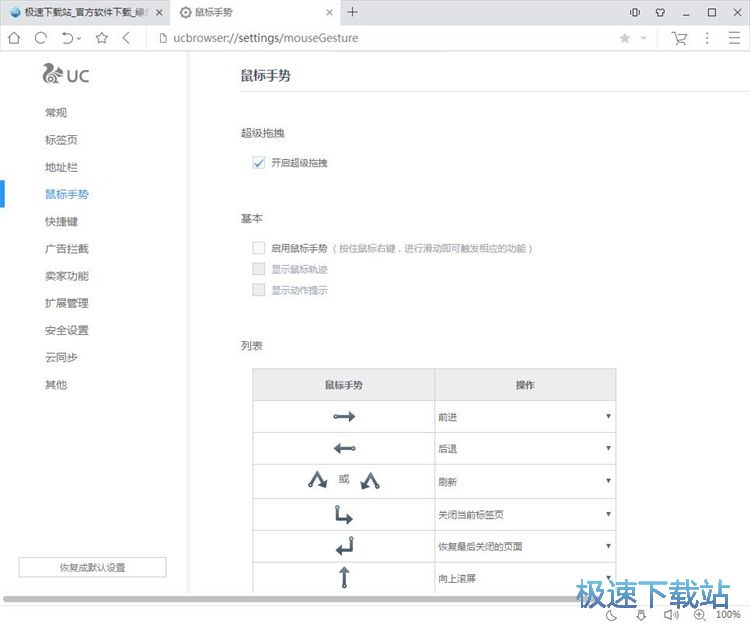The image size is (750, 624).
Task: Open 地址栏 settings section
Action: (x=61, y=167)
